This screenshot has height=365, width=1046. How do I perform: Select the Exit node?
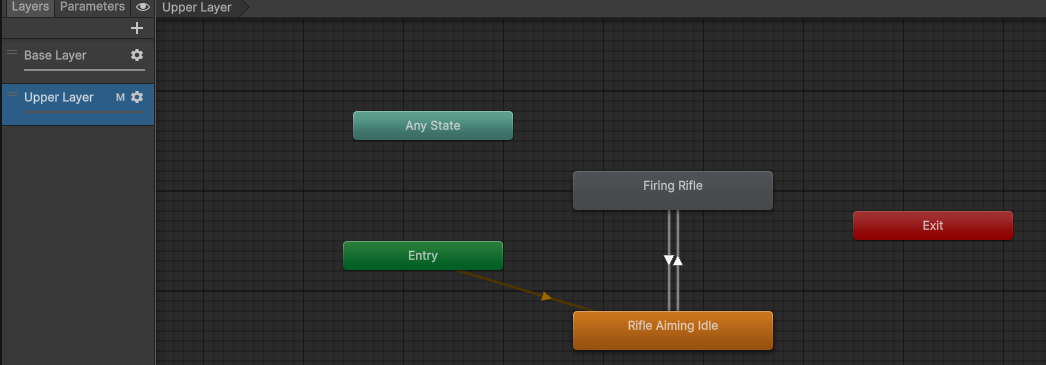click(x=933, y=226)
